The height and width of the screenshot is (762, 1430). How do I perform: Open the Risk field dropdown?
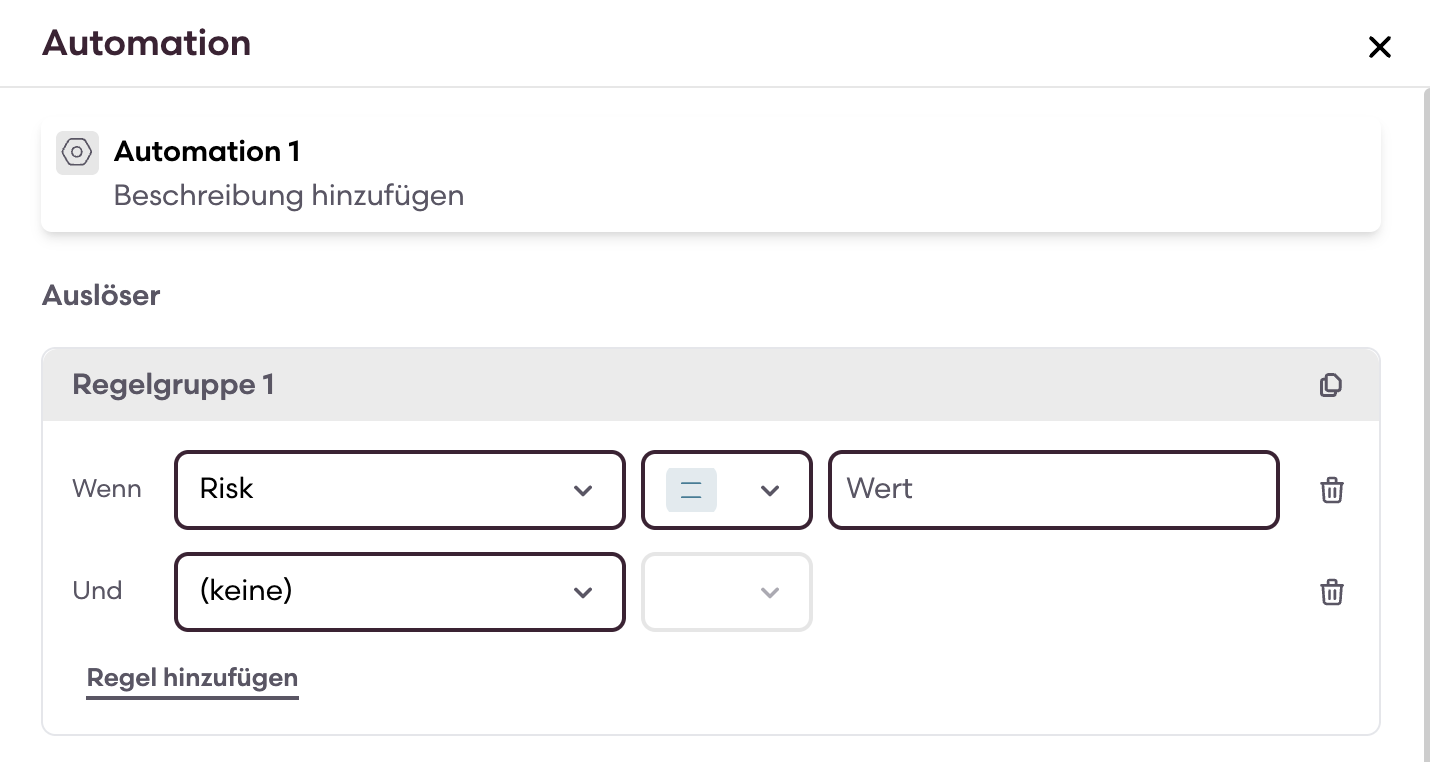(x=399, y=490)
